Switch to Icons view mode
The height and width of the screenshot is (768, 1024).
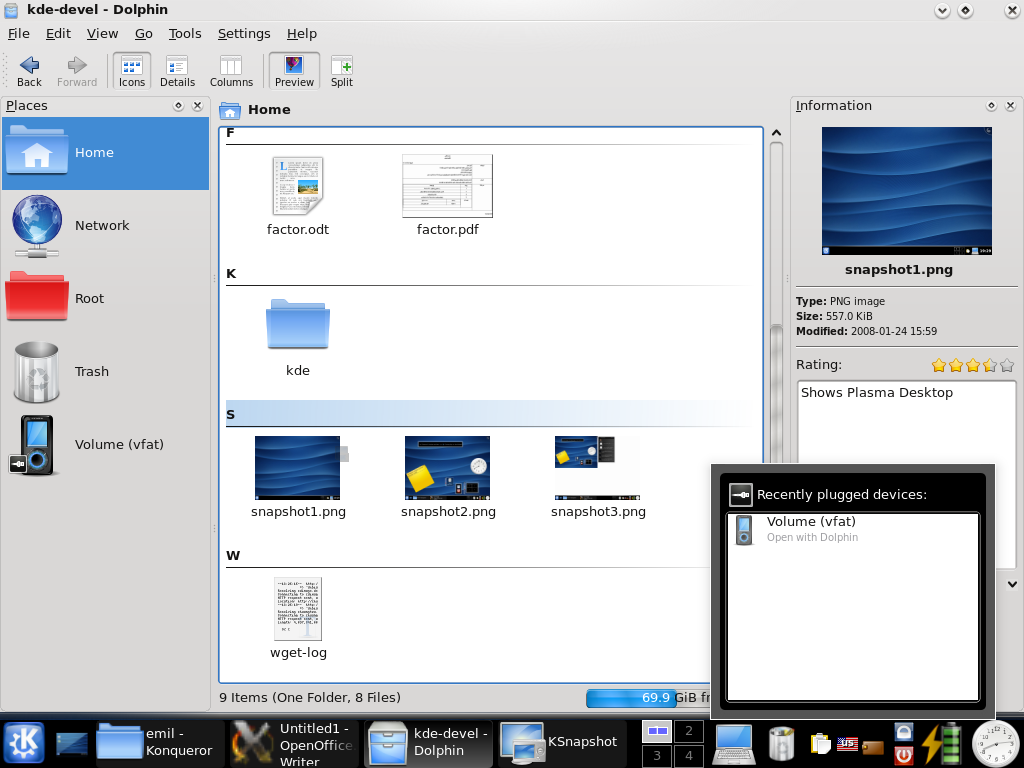[132, 71]
